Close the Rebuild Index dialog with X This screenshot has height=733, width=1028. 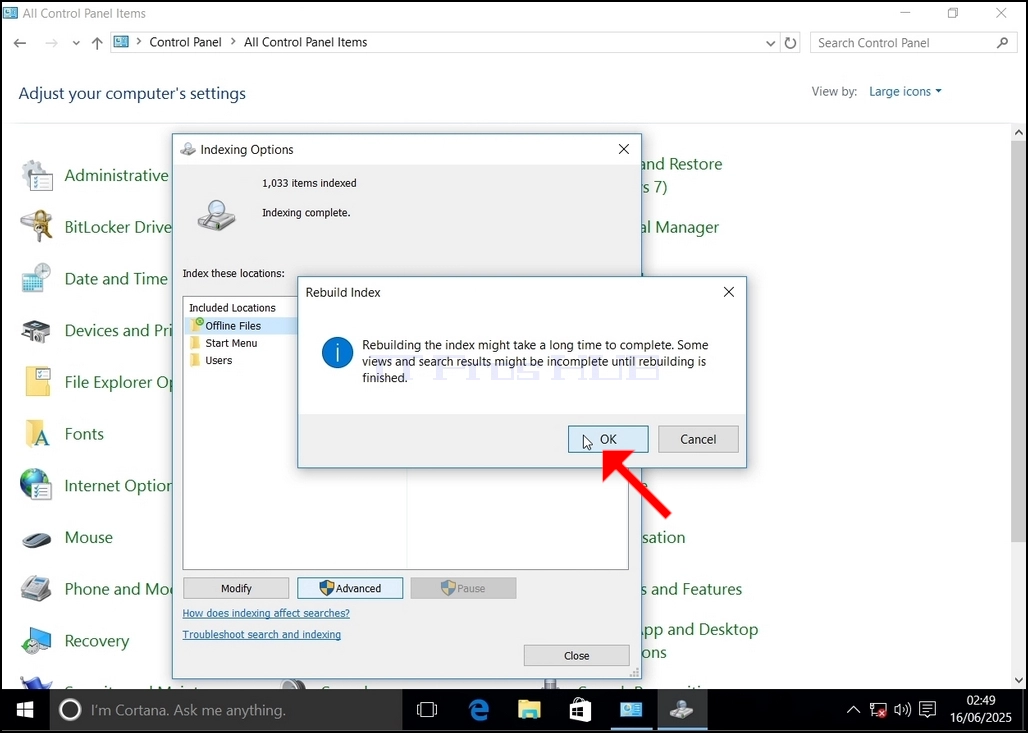(728, 292)
